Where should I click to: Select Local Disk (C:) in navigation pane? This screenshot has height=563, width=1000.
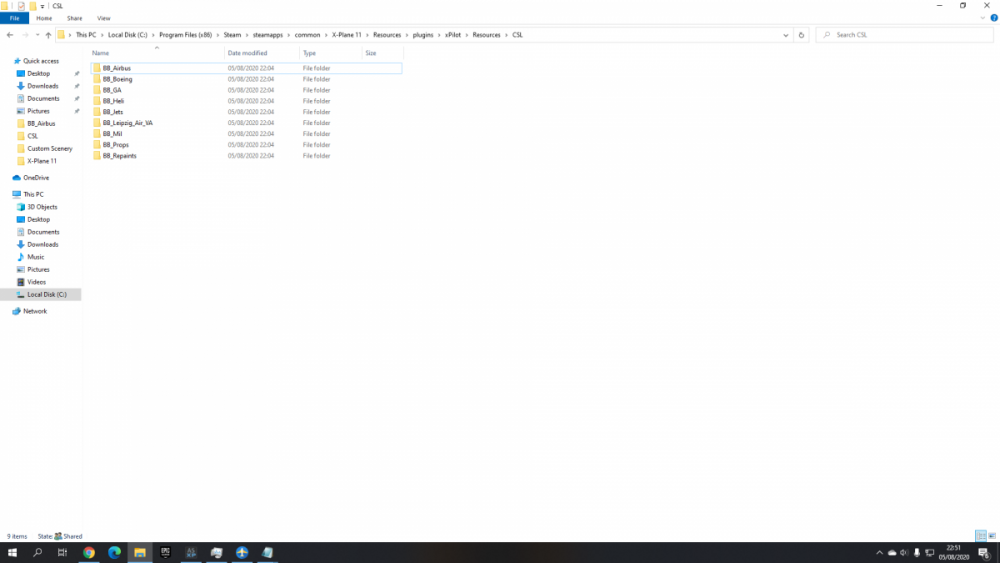click(x=46, y=295)
